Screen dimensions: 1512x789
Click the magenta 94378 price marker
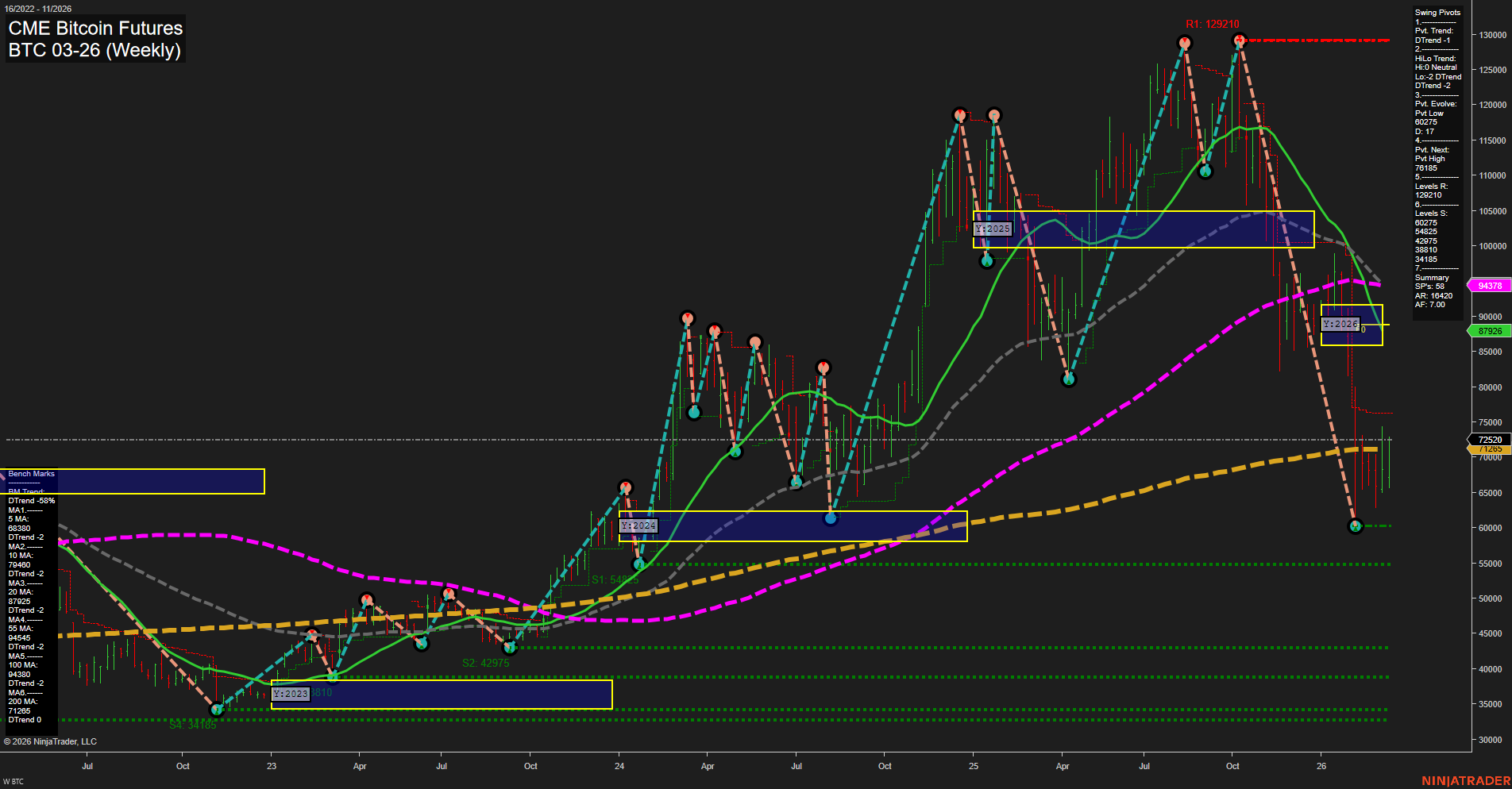pos(1490,285)
